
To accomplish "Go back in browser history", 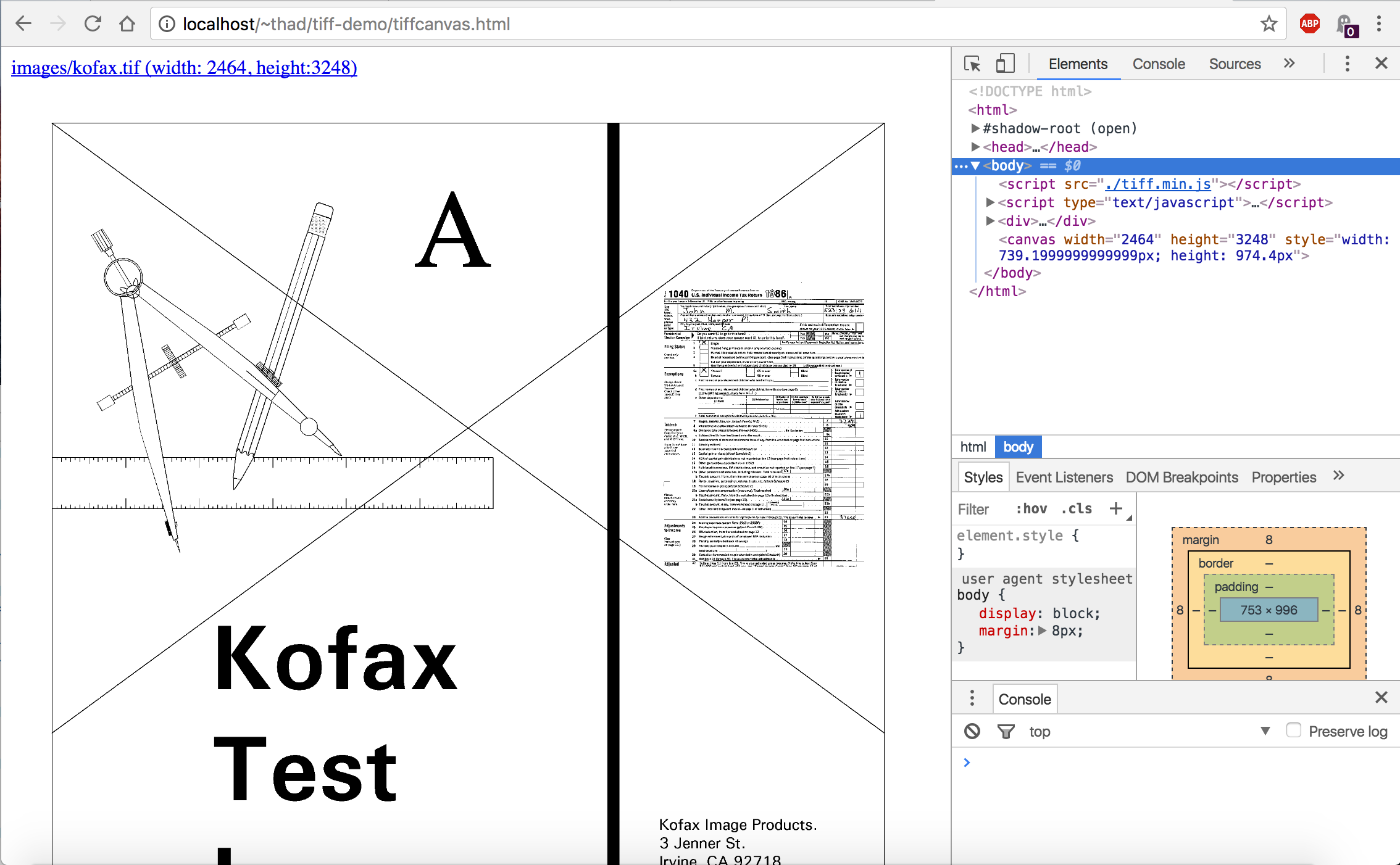I will (23, 24).
